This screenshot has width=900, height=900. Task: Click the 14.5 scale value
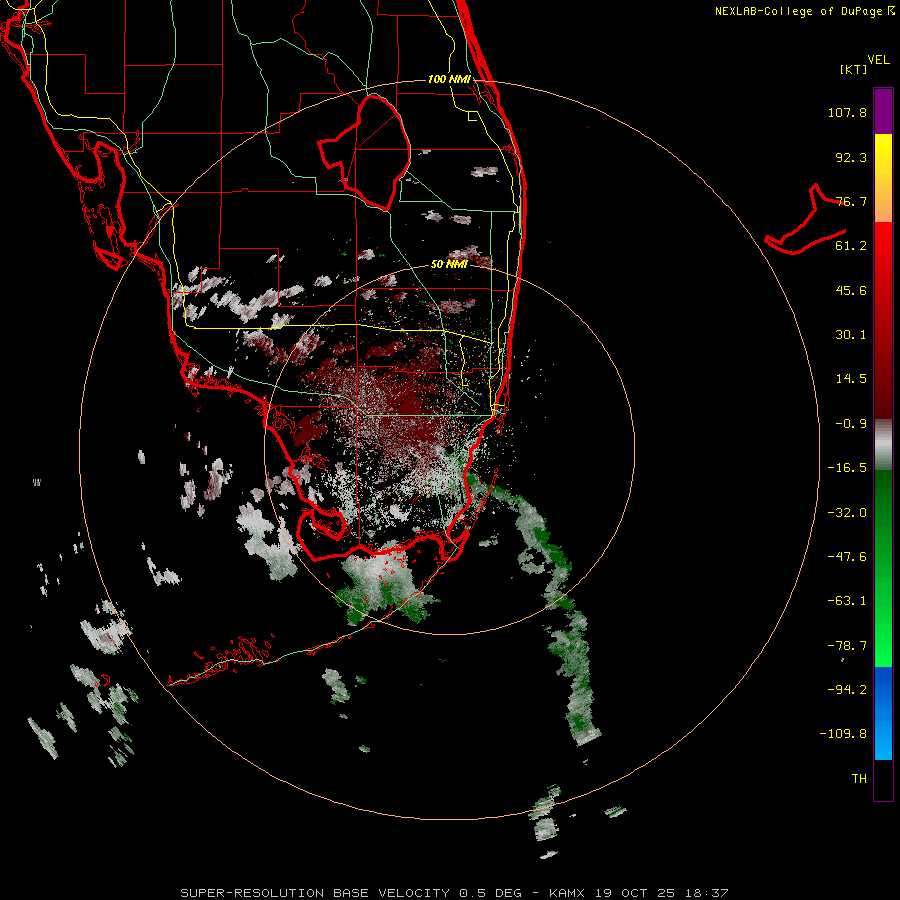click(851, 379)
